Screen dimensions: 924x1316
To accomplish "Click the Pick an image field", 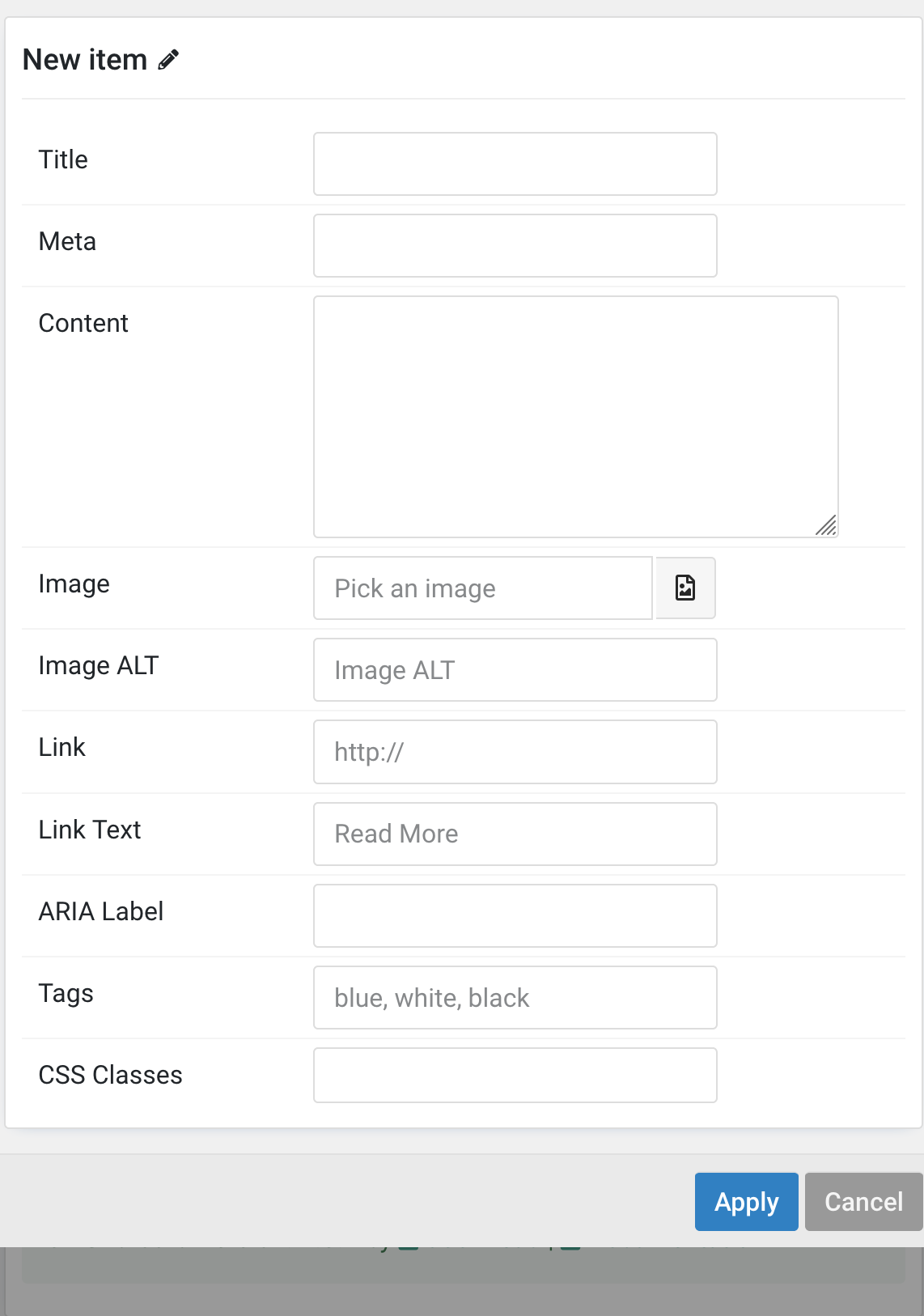I will (483, 588).
